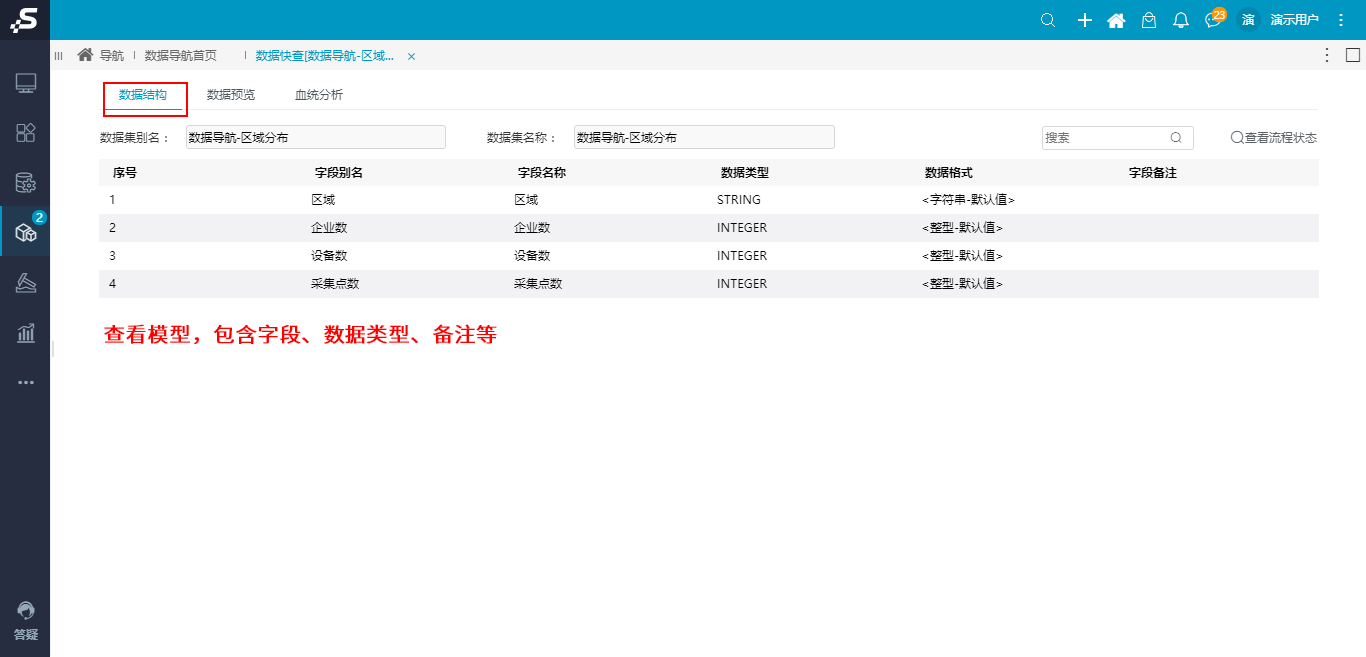Click the 字段备注 column header
Image resolution: width=1366 pixels, height=657 pixels.
pos(1153,173)
